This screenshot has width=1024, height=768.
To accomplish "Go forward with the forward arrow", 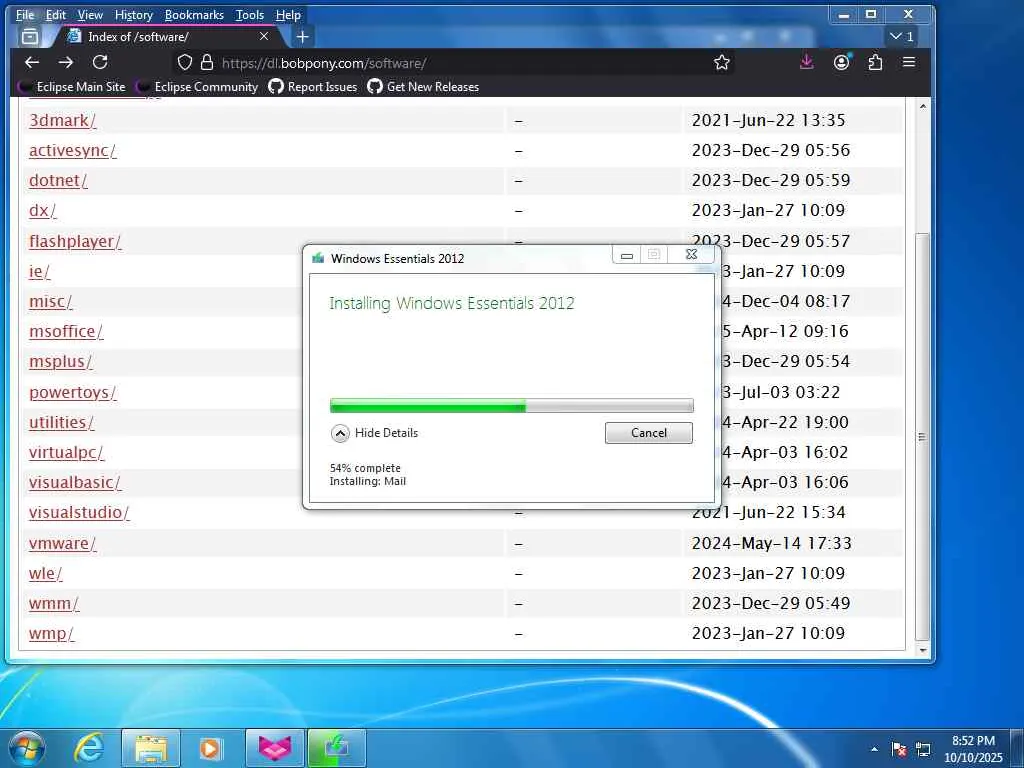I will [65, 63].
